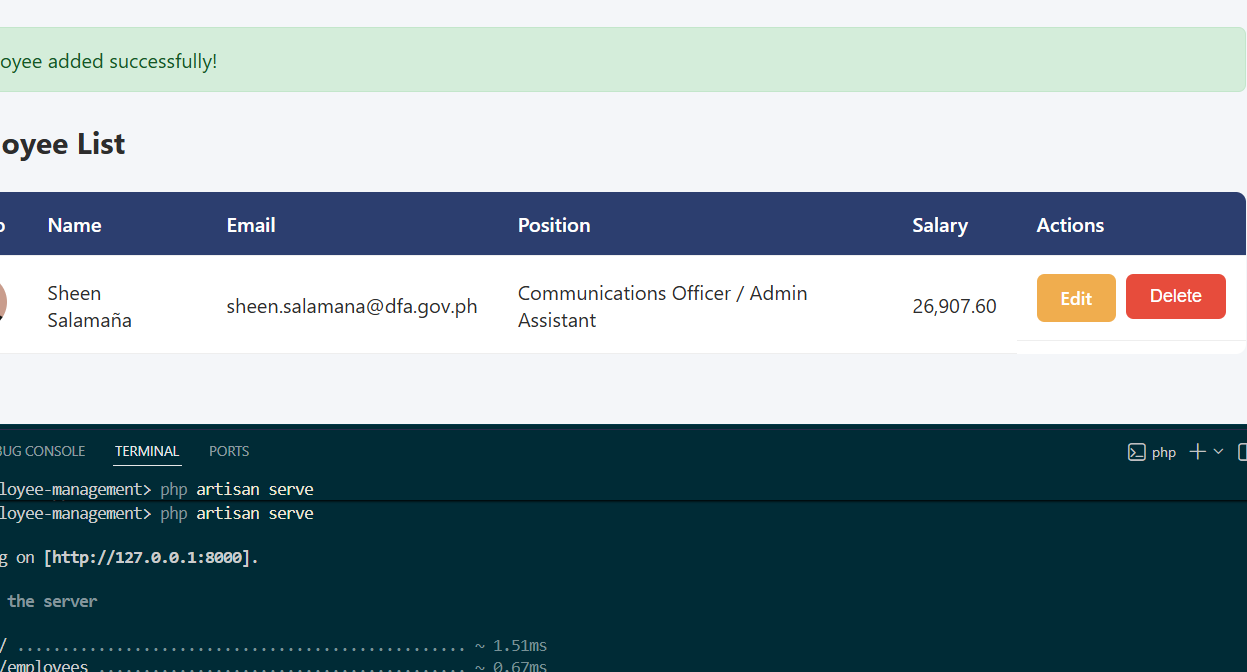Click the employee name Sheen Salamaña
This screenshot has height=672, width=1247.
pyautogui.click(x=89, y=306)
